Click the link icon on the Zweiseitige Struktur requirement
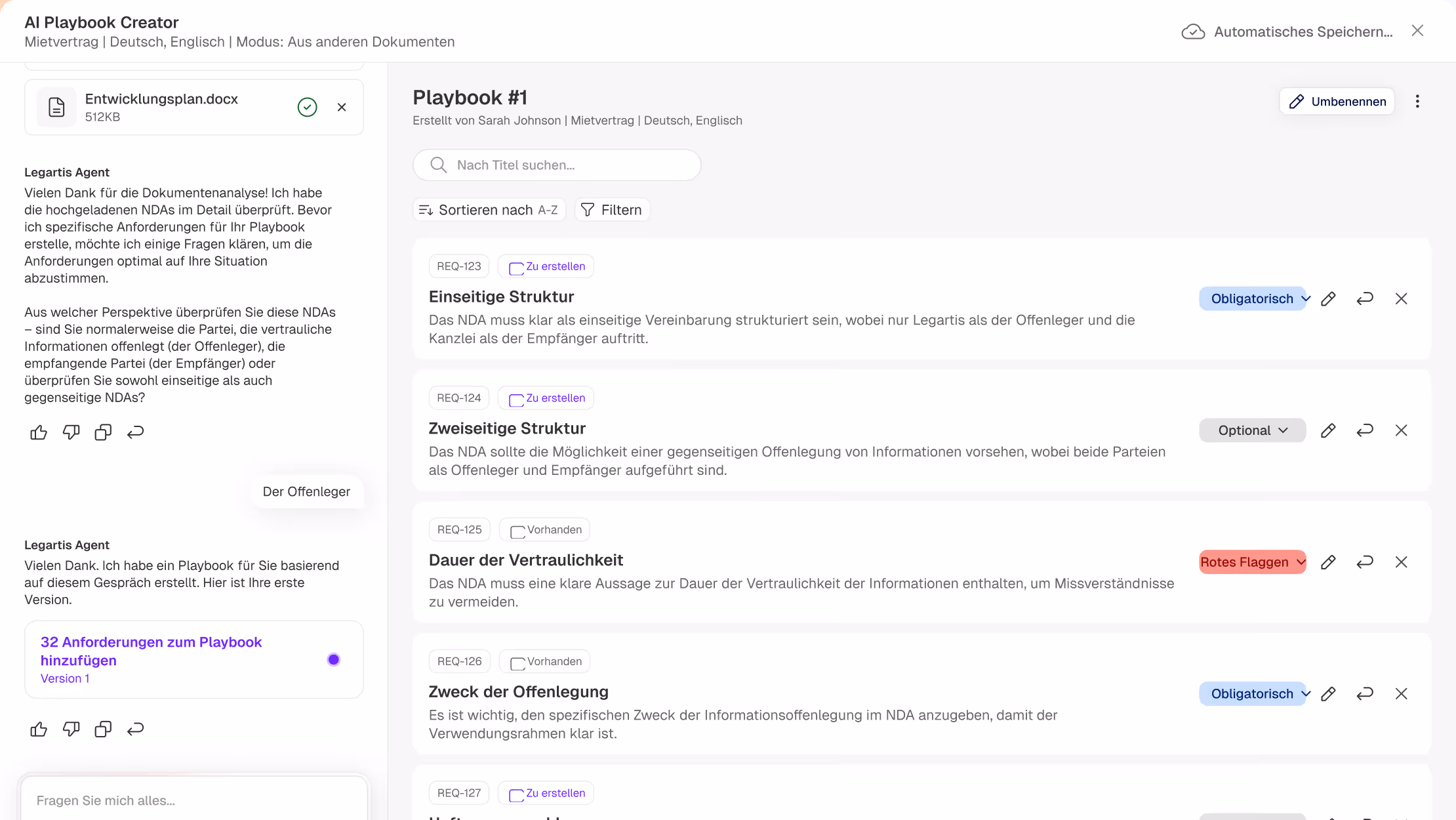Viewport: 1456px width, 820px height. point(1365,430)
